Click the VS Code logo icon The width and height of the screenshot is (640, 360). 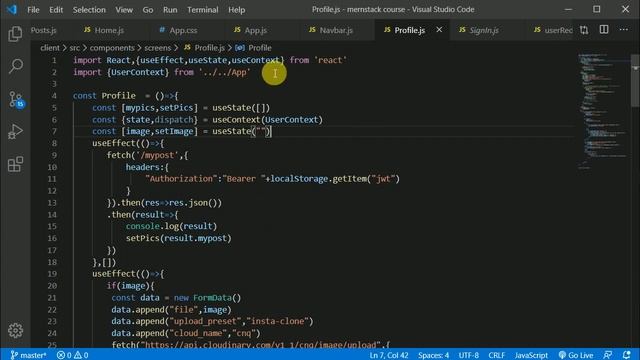(12, 9)
